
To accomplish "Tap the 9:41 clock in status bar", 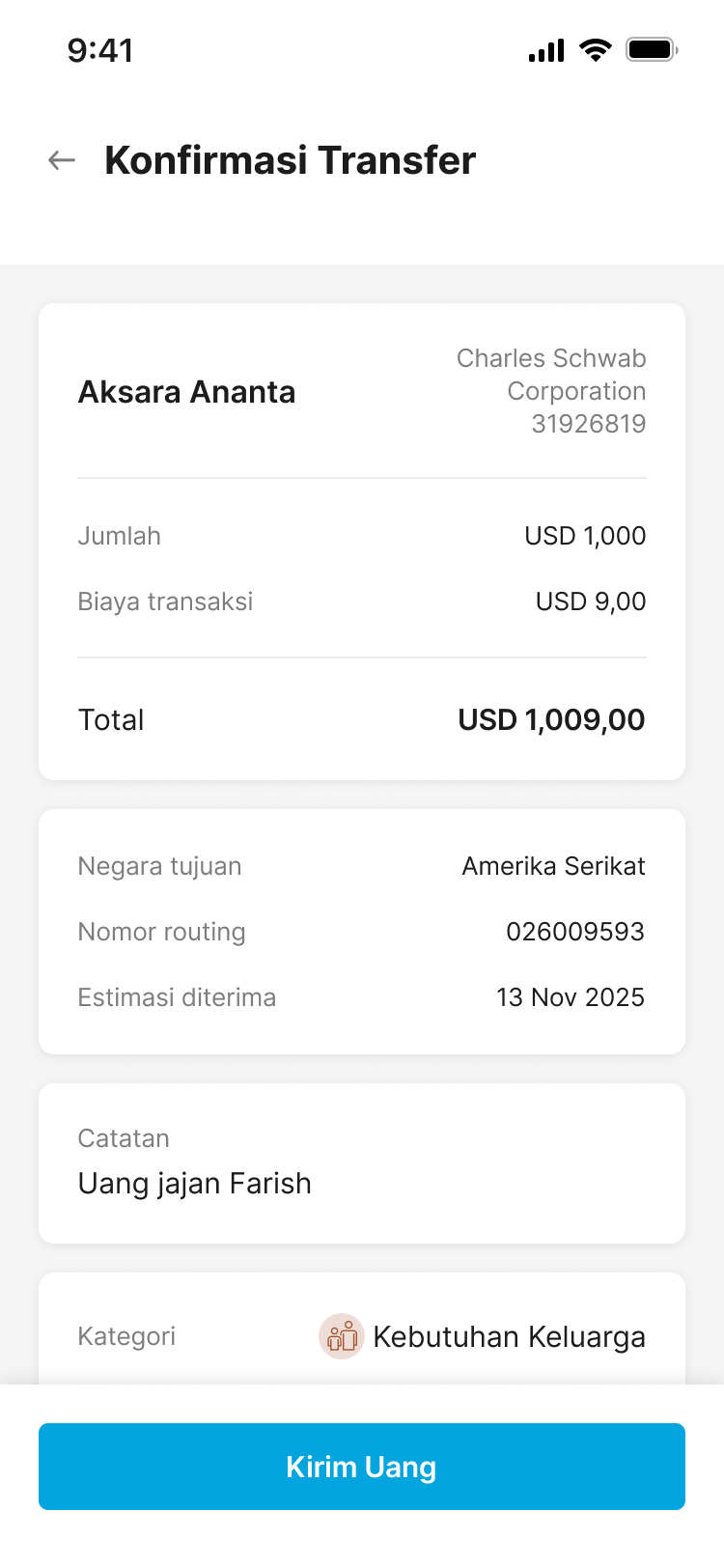I will (x=100, y=50).
